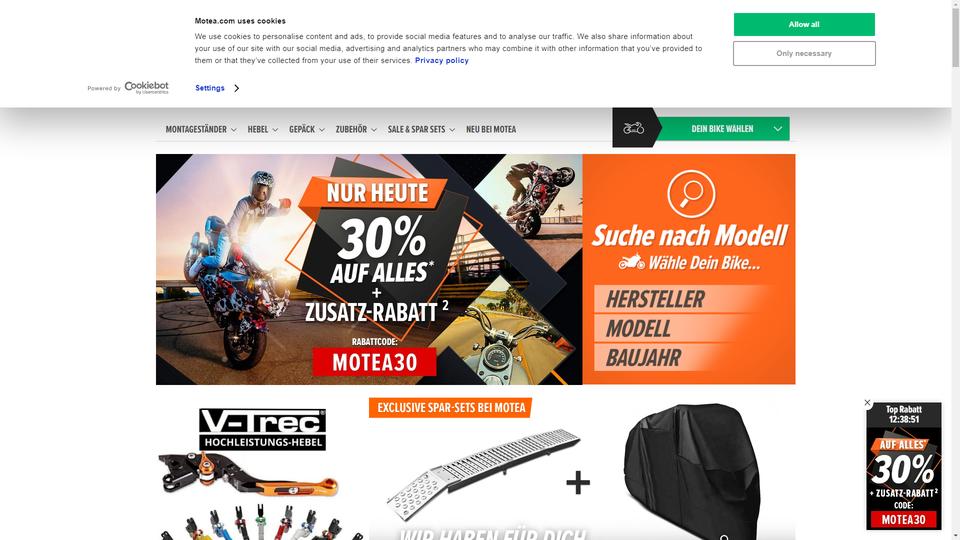Click the Settings chevron arrow

click(236, 88)
